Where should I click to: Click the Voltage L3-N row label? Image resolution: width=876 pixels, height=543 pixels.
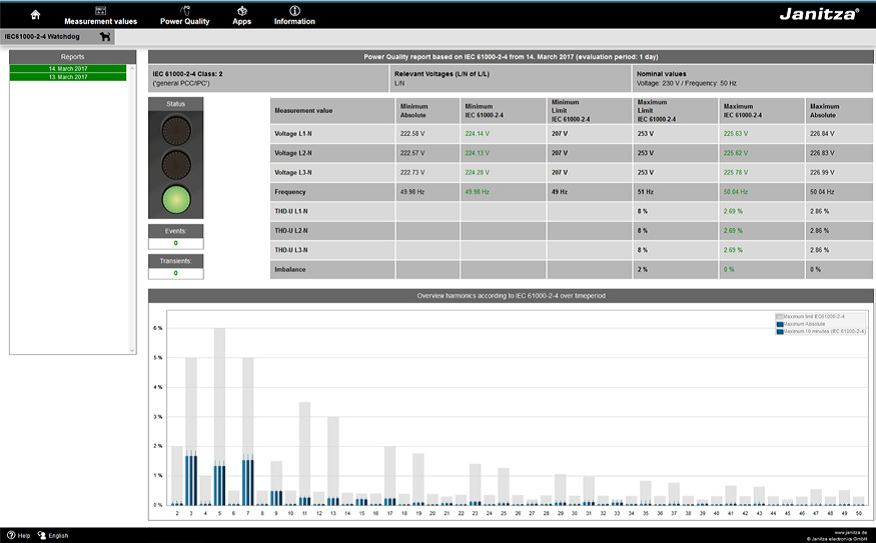[293, 173]
